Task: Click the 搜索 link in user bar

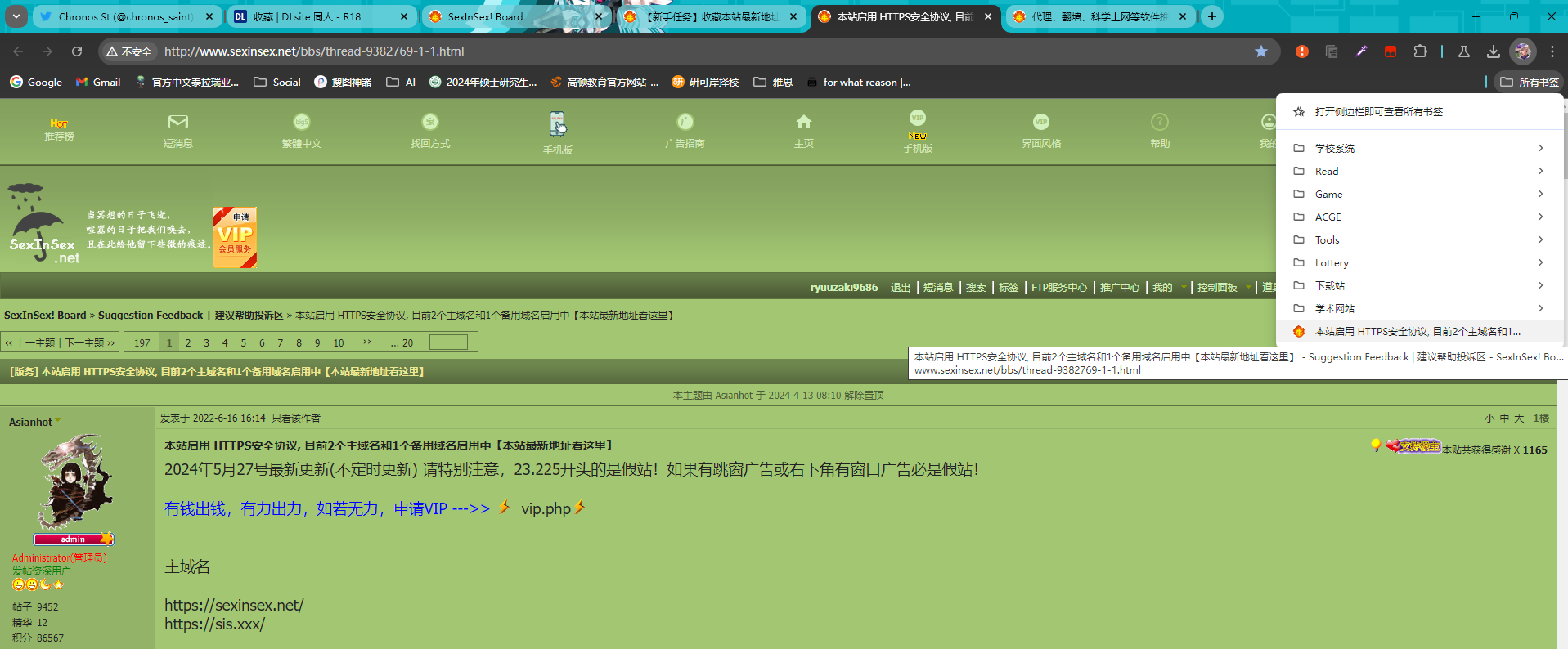Action: click(975, 287)
